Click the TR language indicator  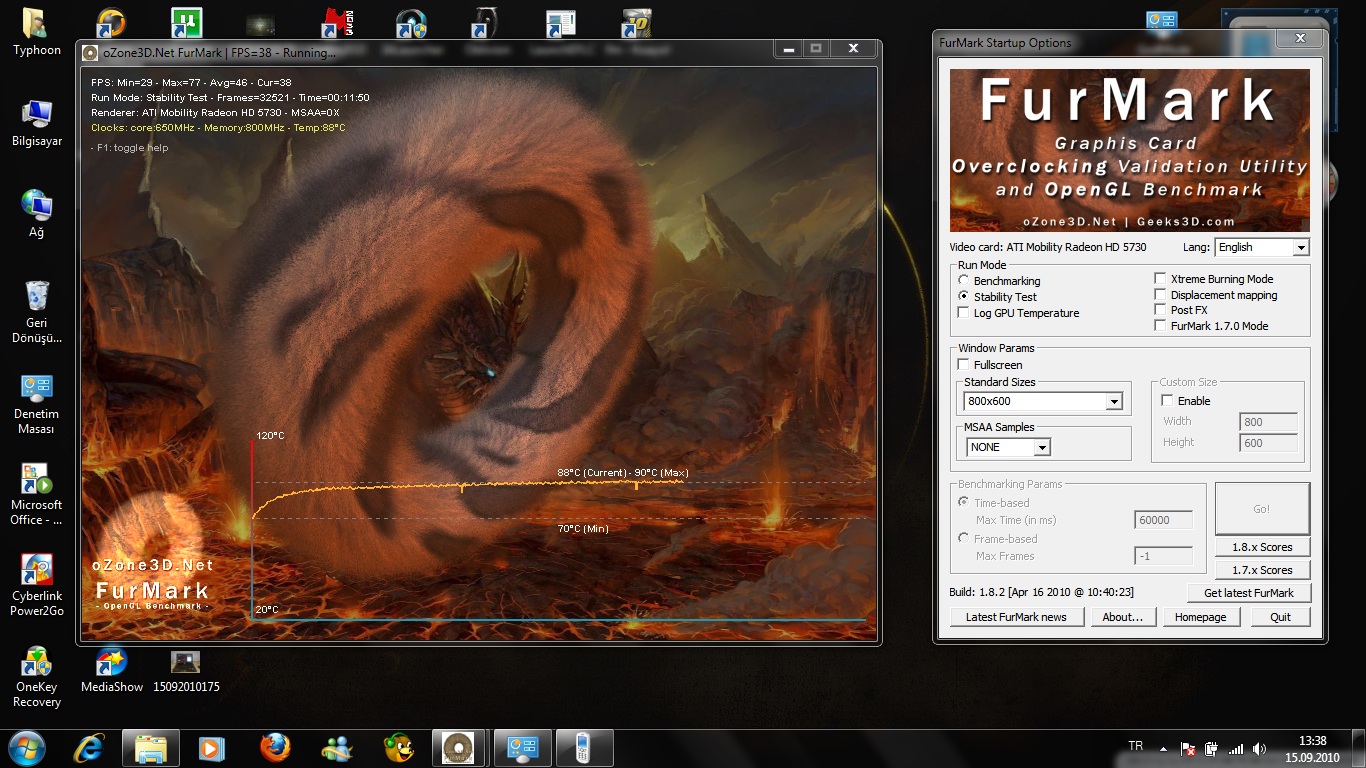pyautogui.click(x=1135, y=746)
